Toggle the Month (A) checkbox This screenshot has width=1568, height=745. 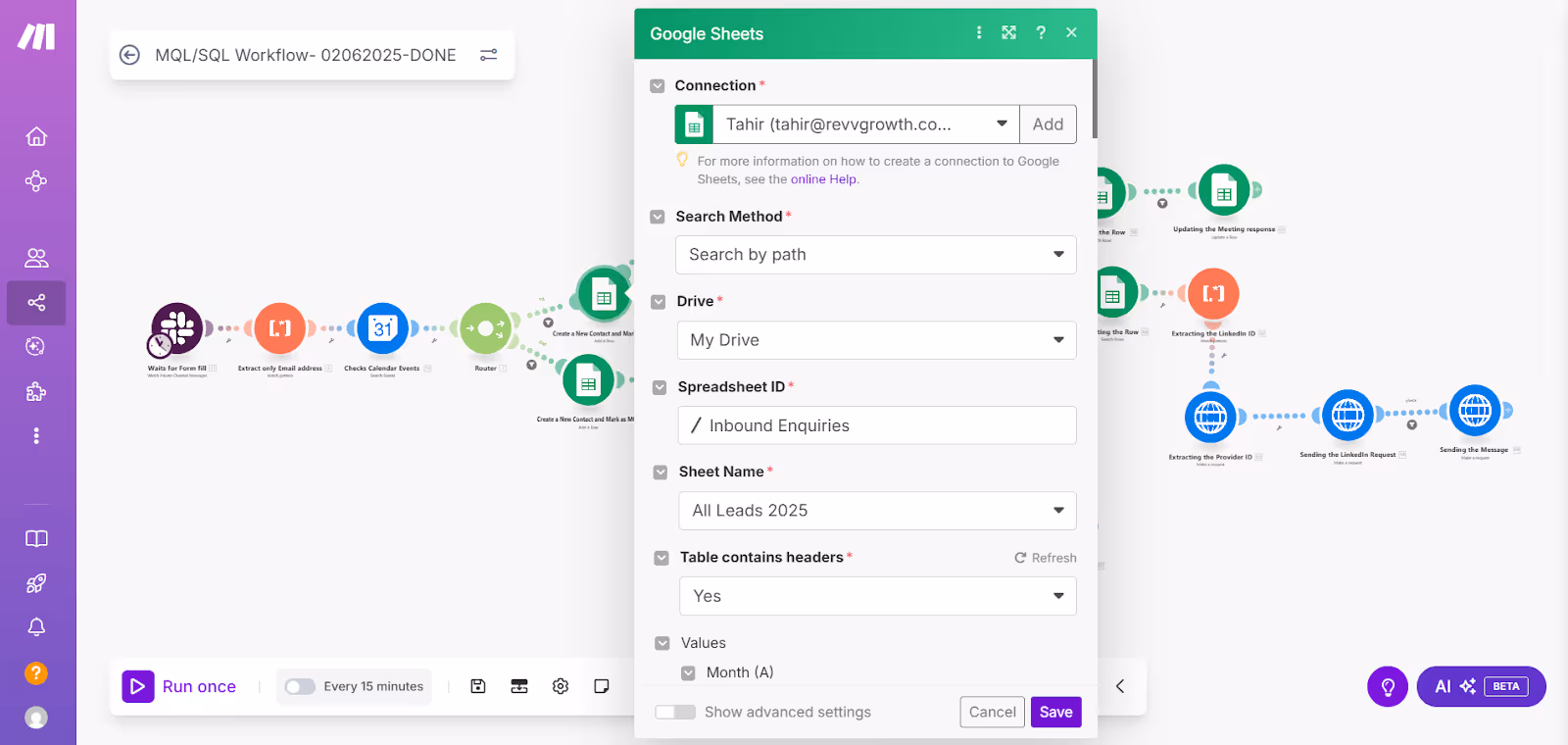coord(688,672)
